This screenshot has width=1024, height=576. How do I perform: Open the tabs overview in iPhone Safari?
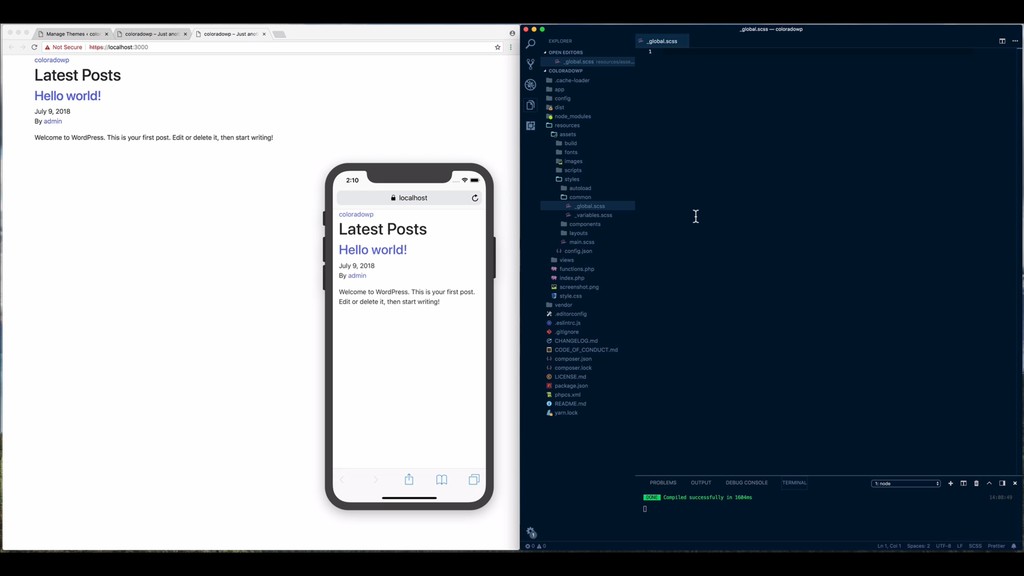(474, 479)
